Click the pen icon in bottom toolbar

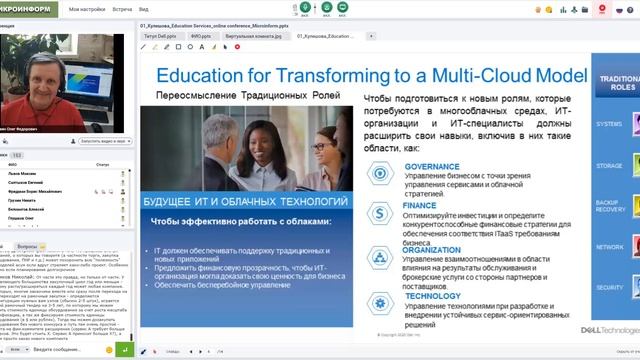tap(143, 351)
